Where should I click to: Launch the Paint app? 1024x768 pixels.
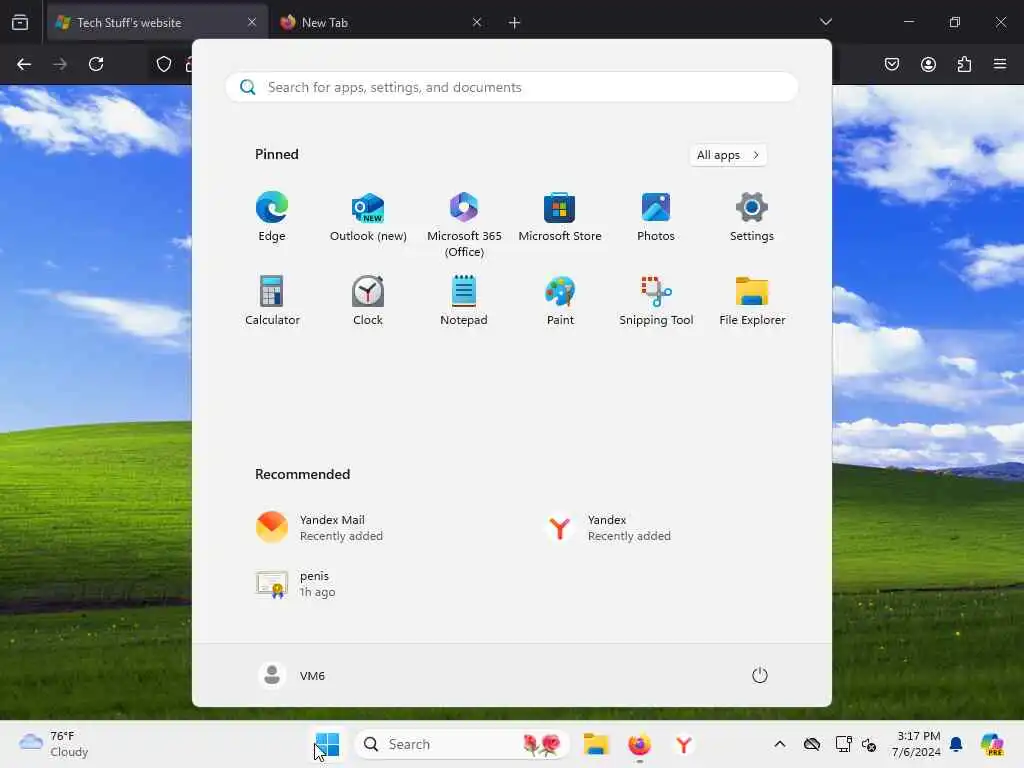560,301
